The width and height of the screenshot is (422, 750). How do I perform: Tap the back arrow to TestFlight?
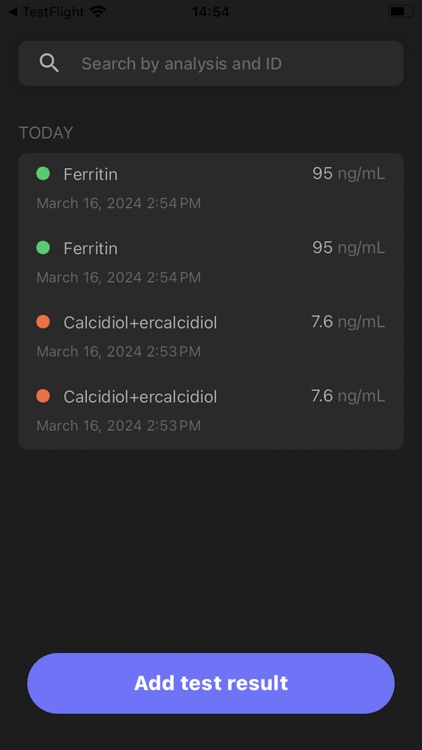[13, 11]
